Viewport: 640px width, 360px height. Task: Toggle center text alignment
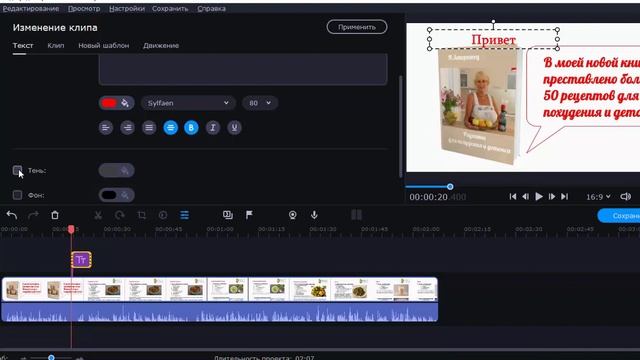170,128
